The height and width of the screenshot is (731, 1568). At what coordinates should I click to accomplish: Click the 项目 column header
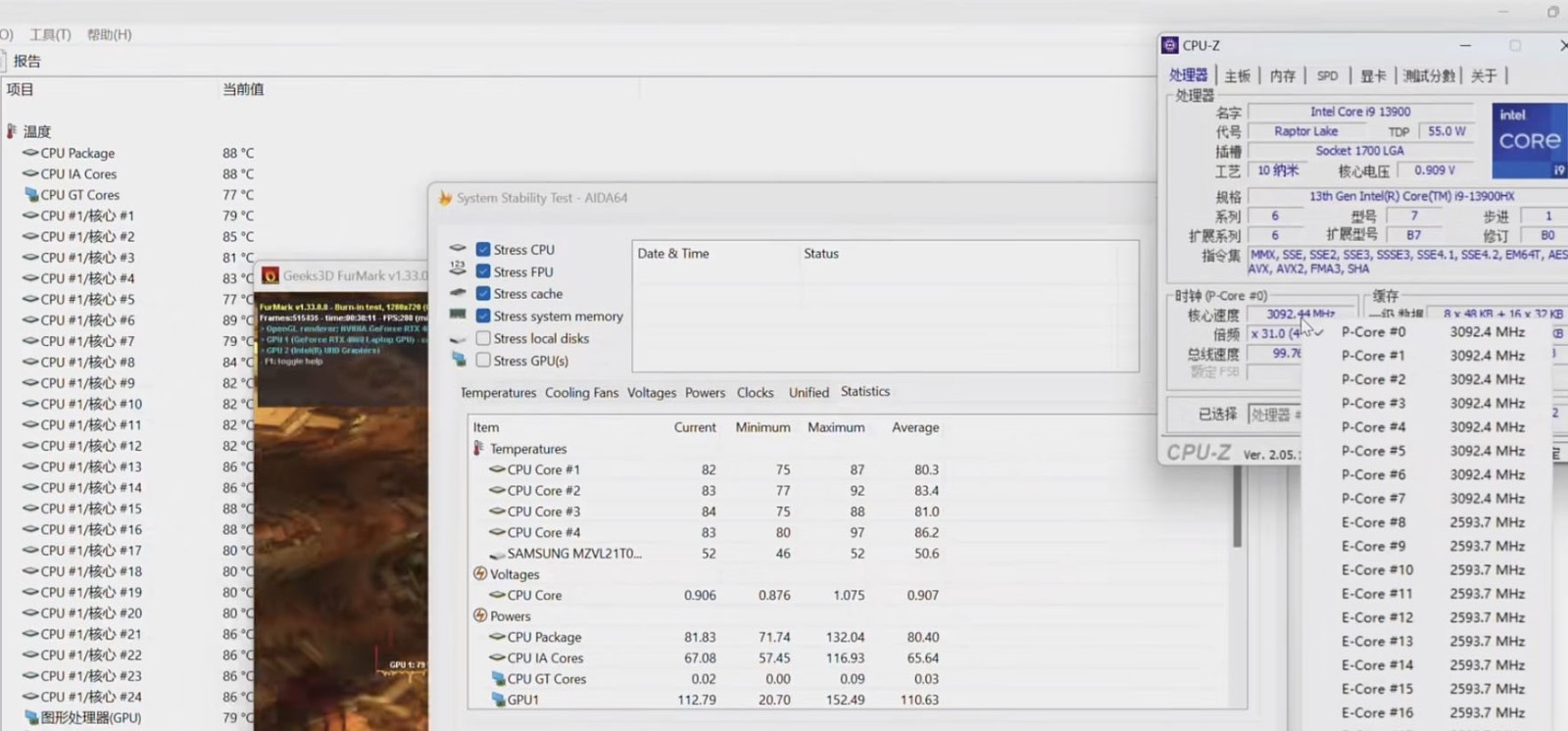point(20,89)
